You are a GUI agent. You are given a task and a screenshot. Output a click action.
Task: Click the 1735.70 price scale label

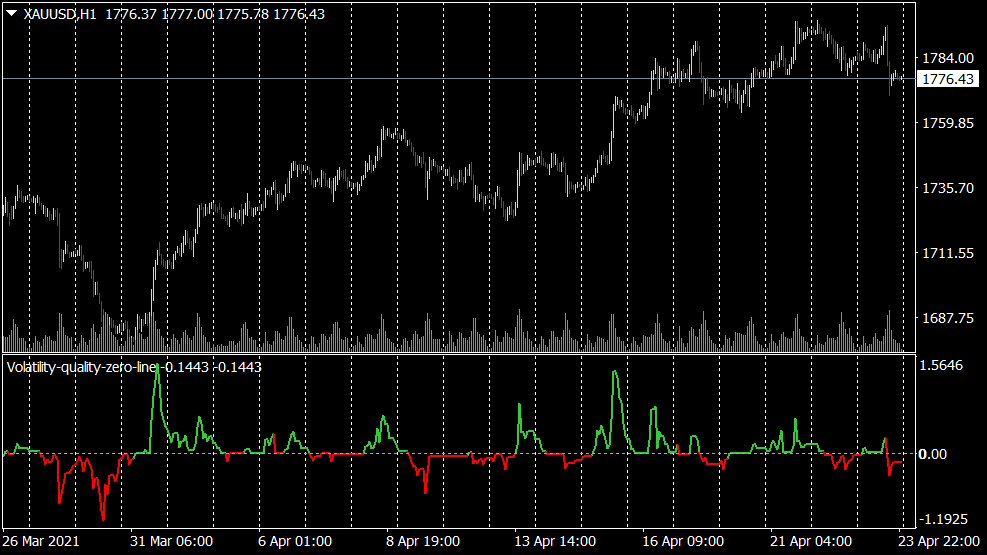pos(947,188)
